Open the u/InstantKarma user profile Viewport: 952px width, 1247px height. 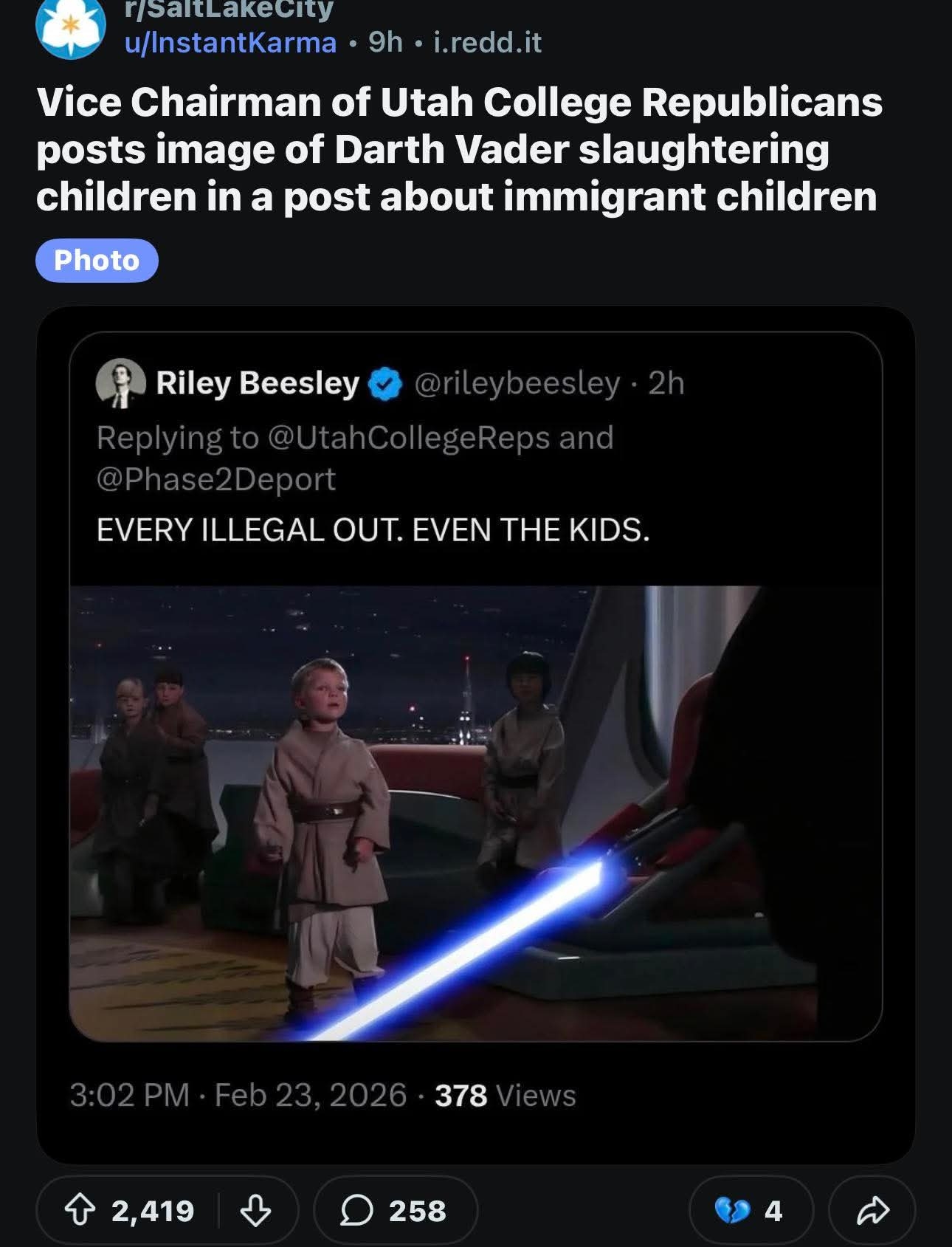click(x=230, y=42)
